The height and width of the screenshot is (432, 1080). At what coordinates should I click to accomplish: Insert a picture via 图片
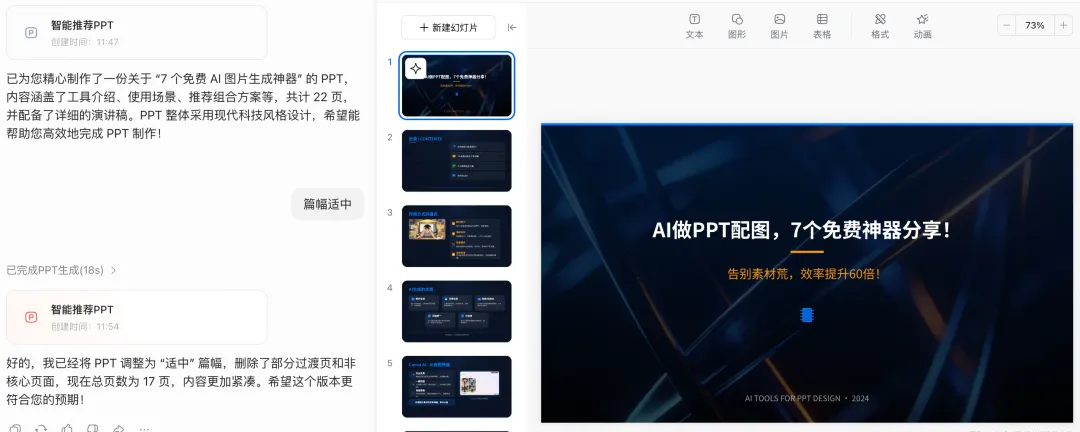click(x=779, y=26)
